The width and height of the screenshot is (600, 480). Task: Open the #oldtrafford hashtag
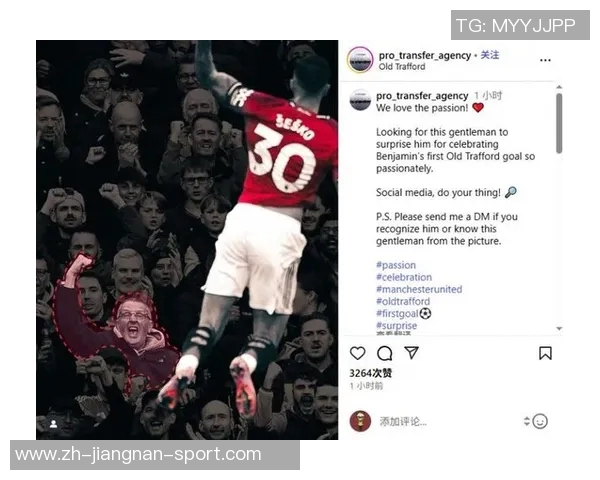tap(403, 302)
